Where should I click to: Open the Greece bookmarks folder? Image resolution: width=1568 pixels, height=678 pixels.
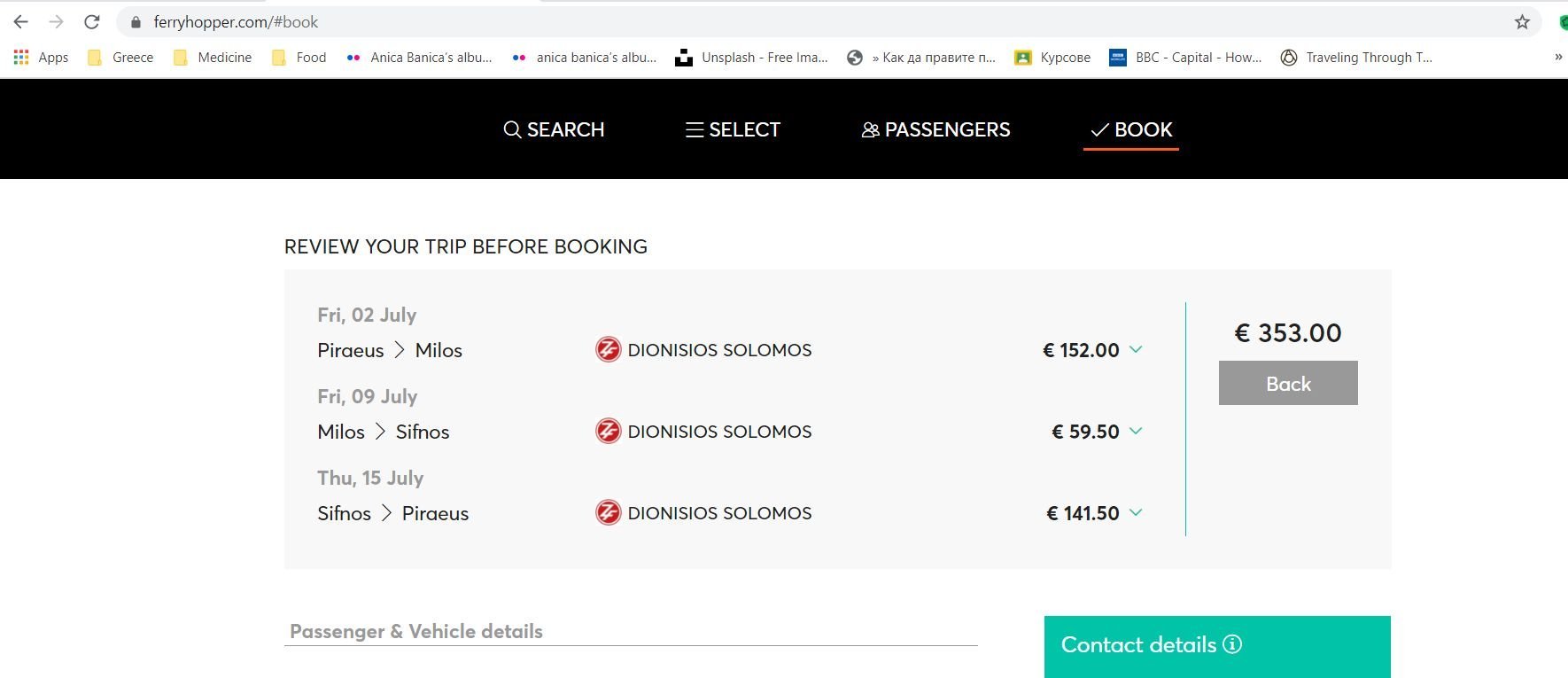121,58
